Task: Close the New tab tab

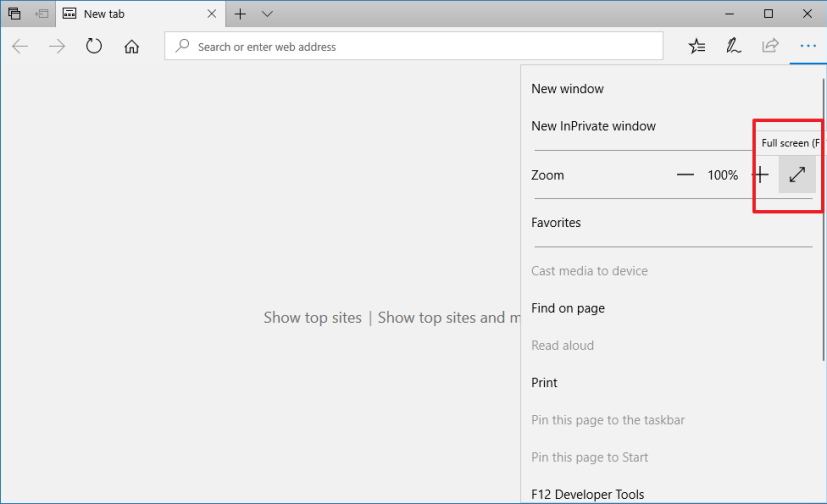Action: 211,14
